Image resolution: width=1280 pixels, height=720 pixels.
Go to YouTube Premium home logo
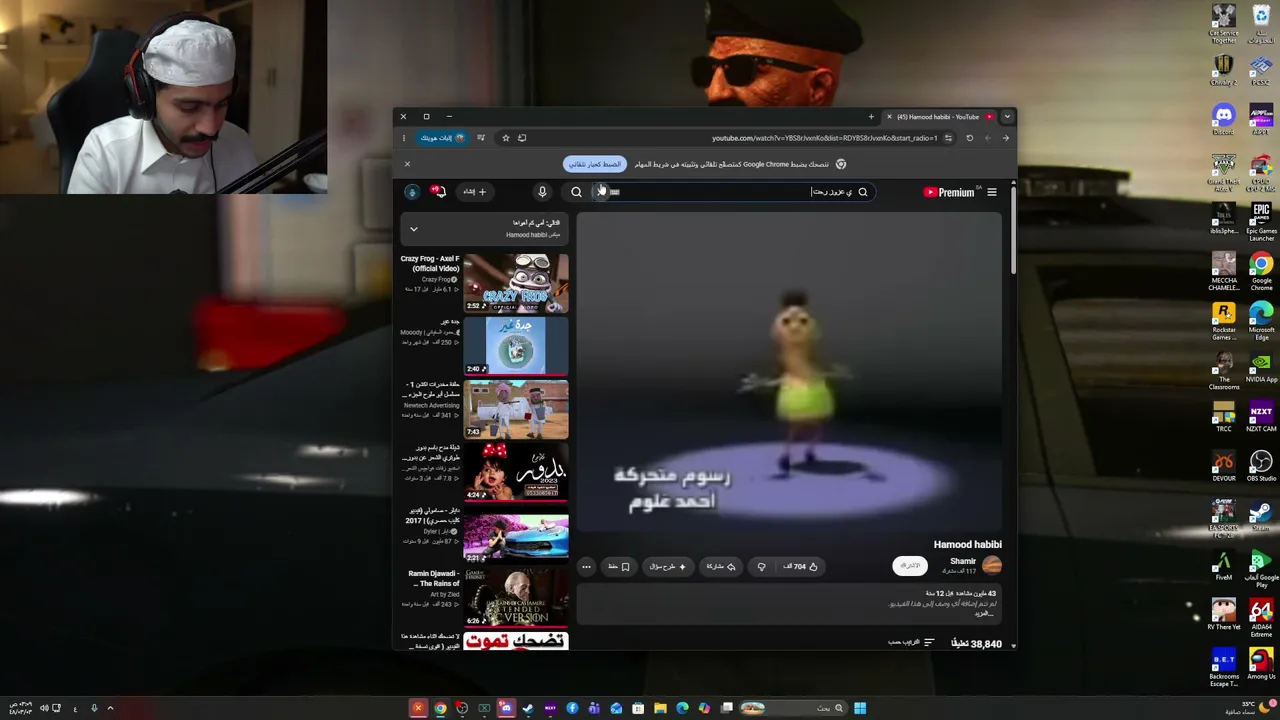coord(948,192)
